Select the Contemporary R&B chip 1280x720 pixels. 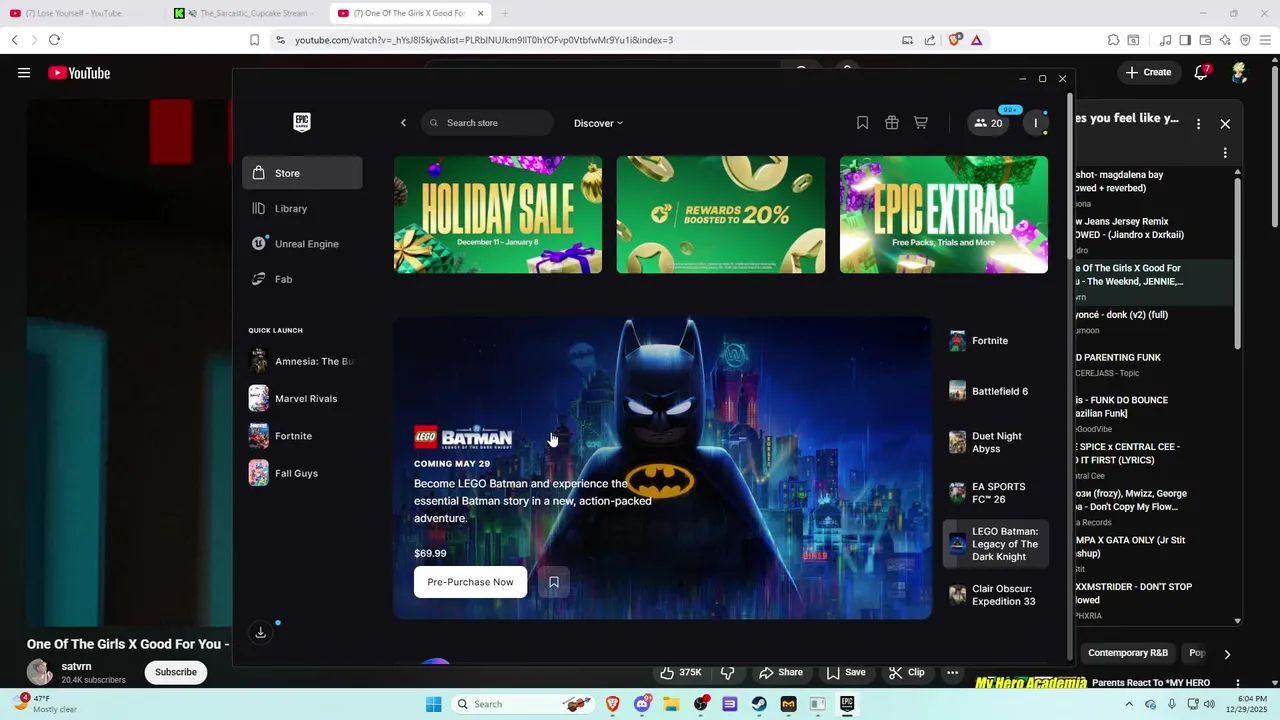(x=1127, y=653)
